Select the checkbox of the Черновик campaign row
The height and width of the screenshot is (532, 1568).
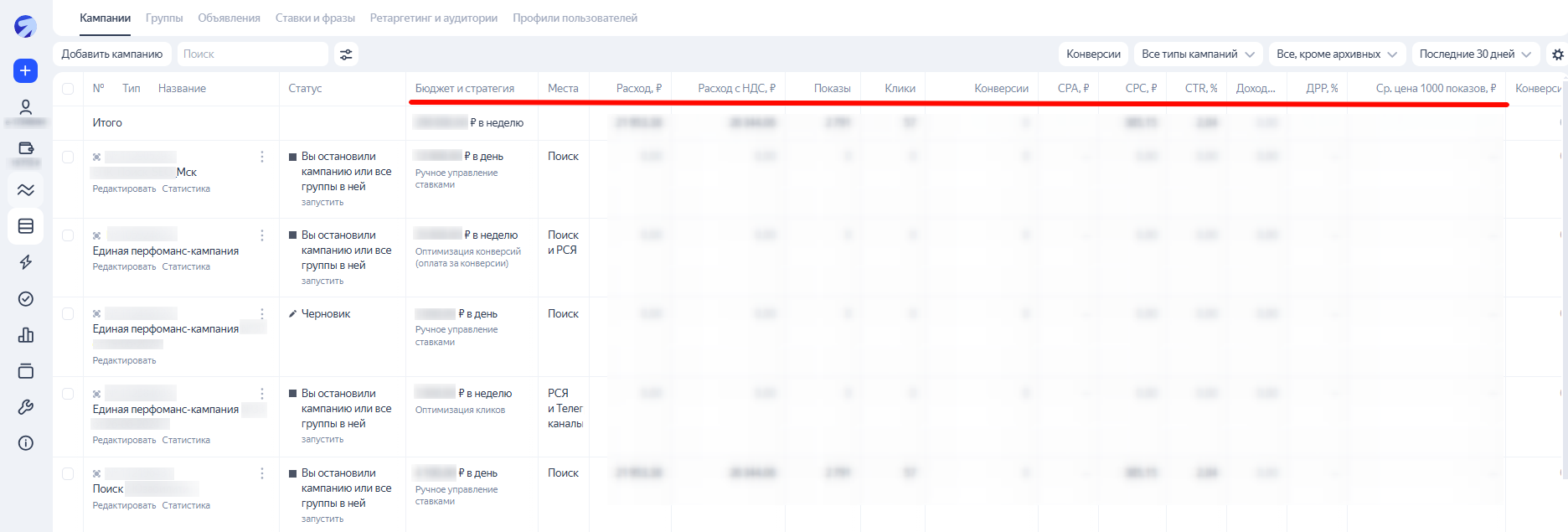68,314
